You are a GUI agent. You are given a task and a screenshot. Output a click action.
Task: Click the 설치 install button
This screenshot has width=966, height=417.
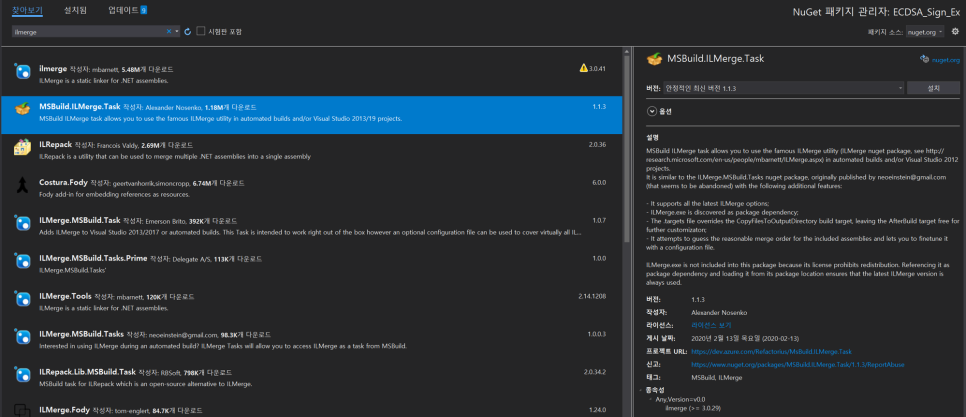point(933,88)
